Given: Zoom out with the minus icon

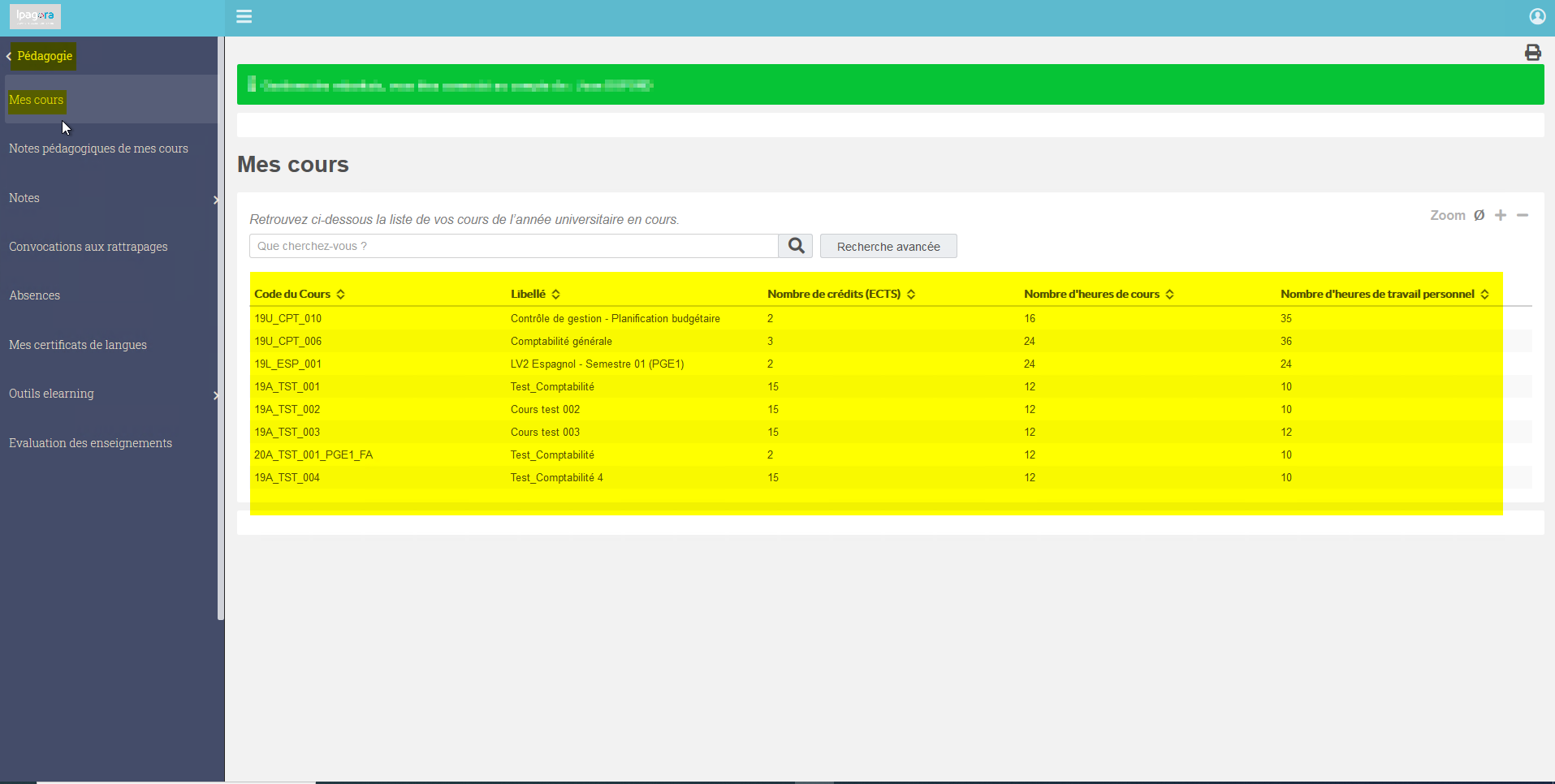Looking at the screenshot, I should (1523, 215).
